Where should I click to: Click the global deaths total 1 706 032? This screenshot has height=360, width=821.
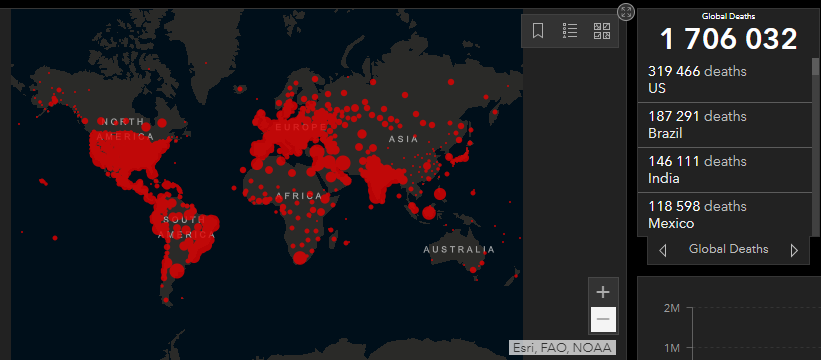[x=728, y=39]
